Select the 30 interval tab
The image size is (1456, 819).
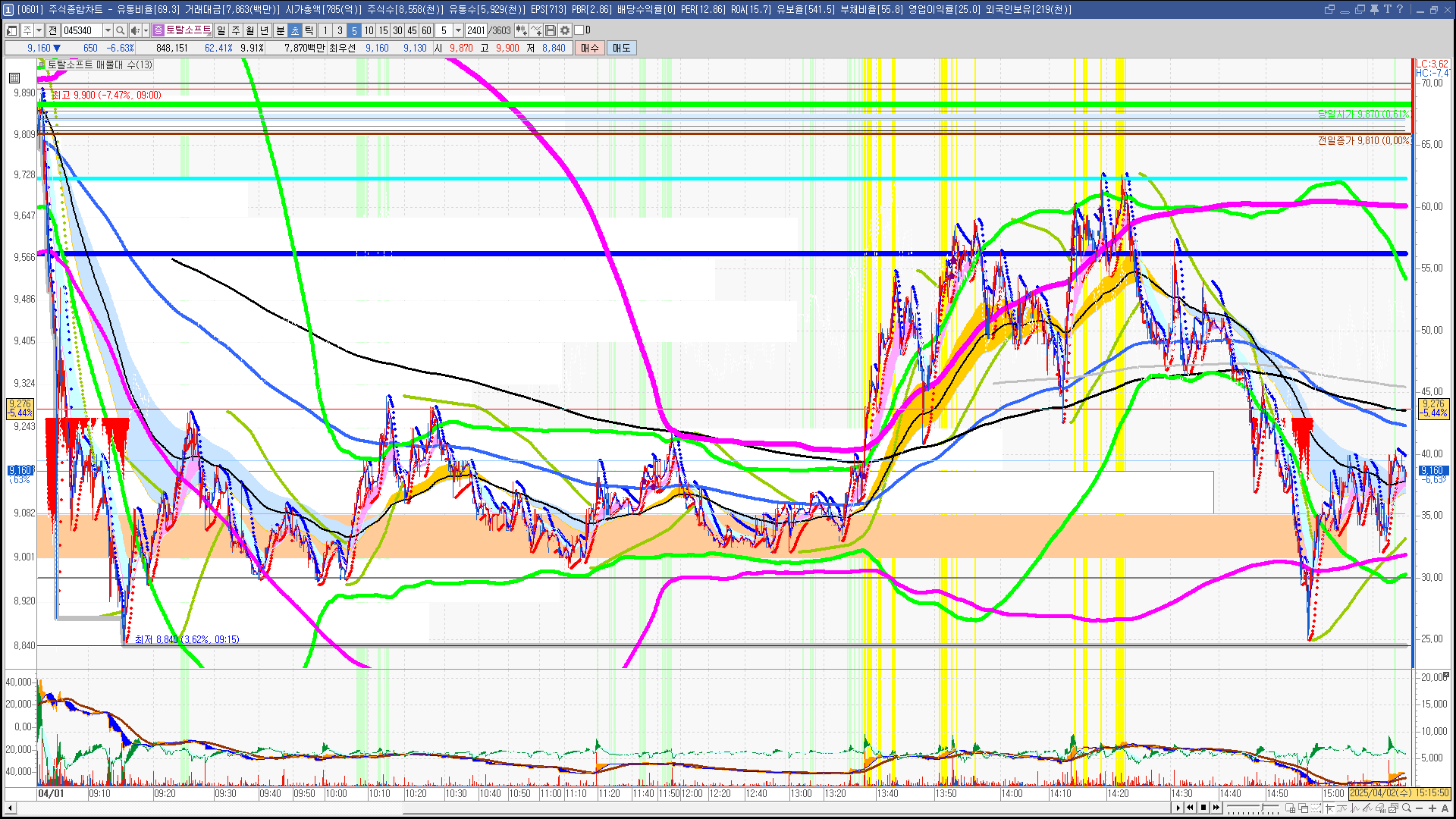(x=397, y=30)
